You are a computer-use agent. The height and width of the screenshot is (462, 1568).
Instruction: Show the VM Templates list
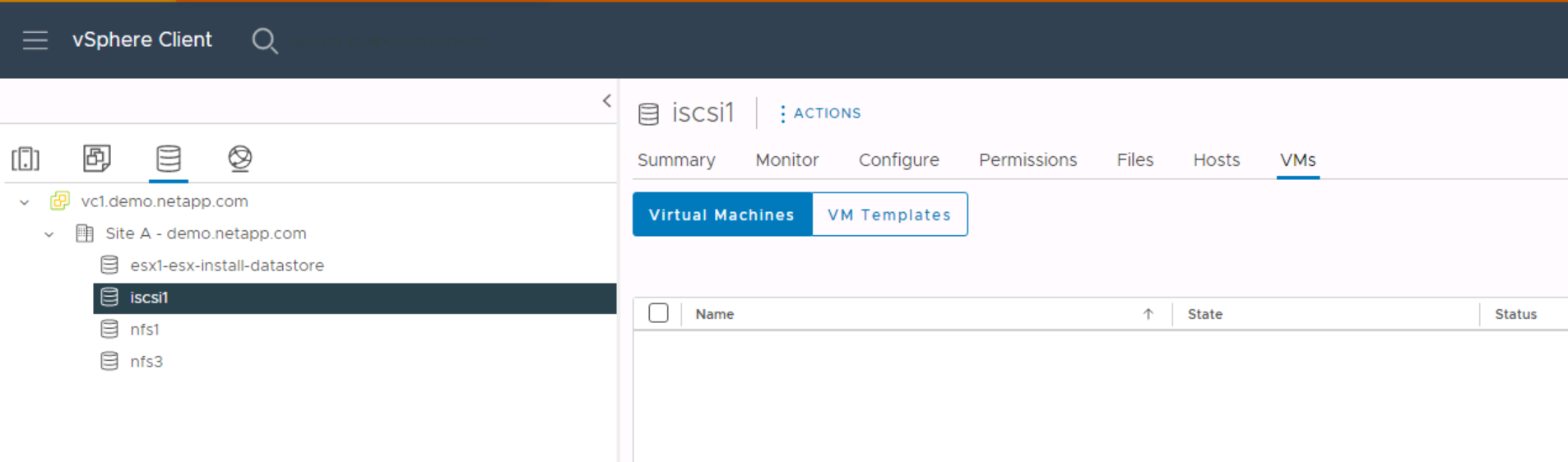click(889, 215)
